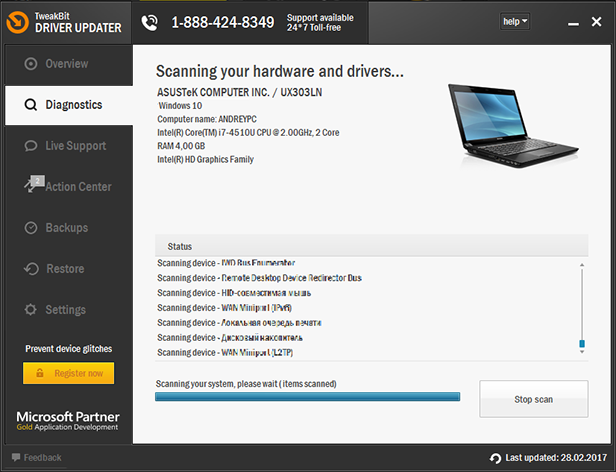Click Computer name: ANDREYPC text
The width and height of the screenshot is (616, 472).
point(207,119)
